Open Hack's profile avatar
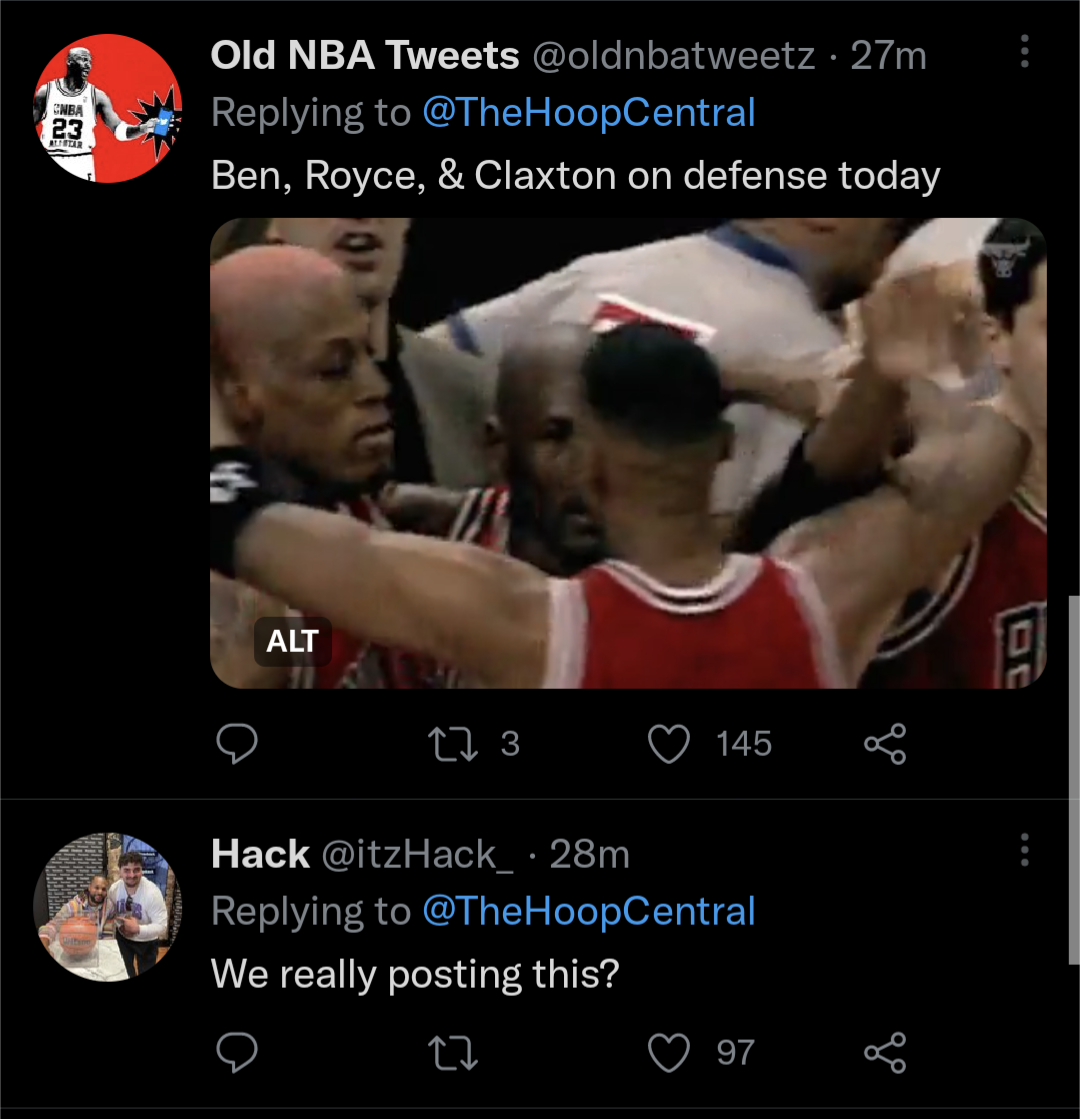 point(108,906)
